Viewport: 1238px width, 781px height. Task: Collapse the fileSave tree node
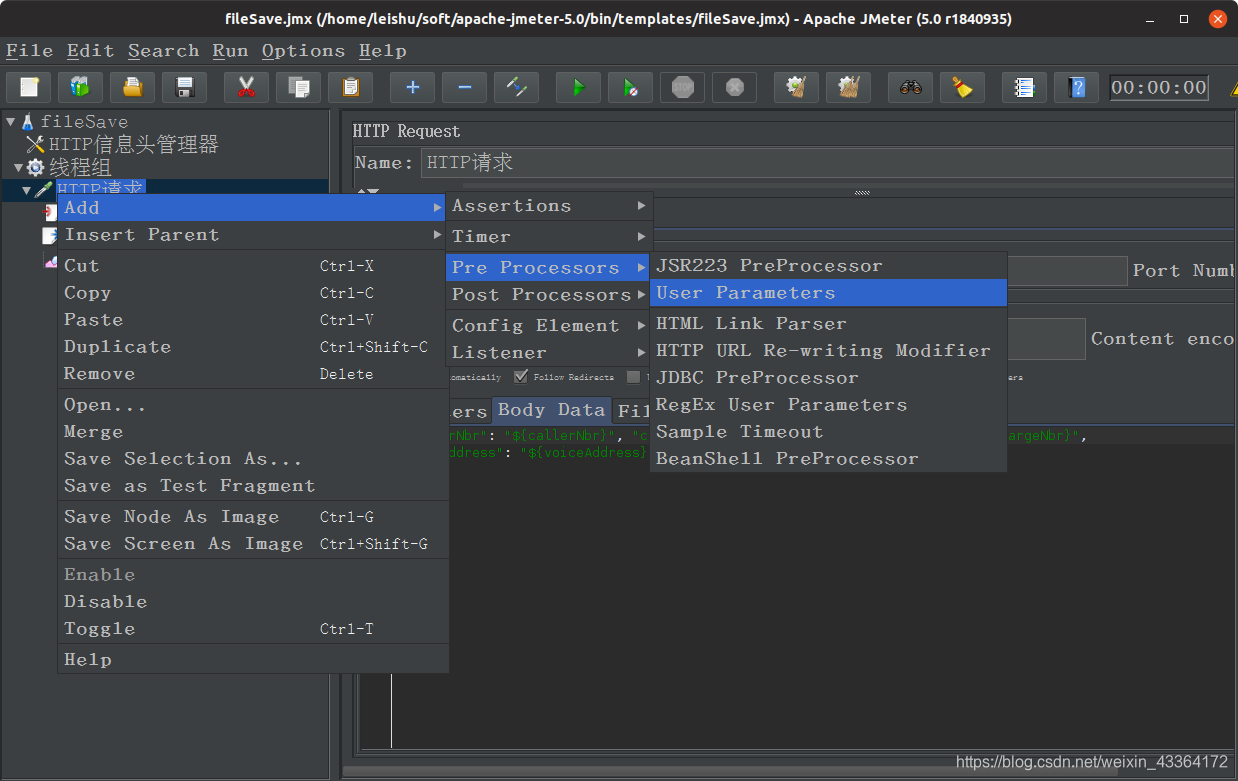point(11,121)
